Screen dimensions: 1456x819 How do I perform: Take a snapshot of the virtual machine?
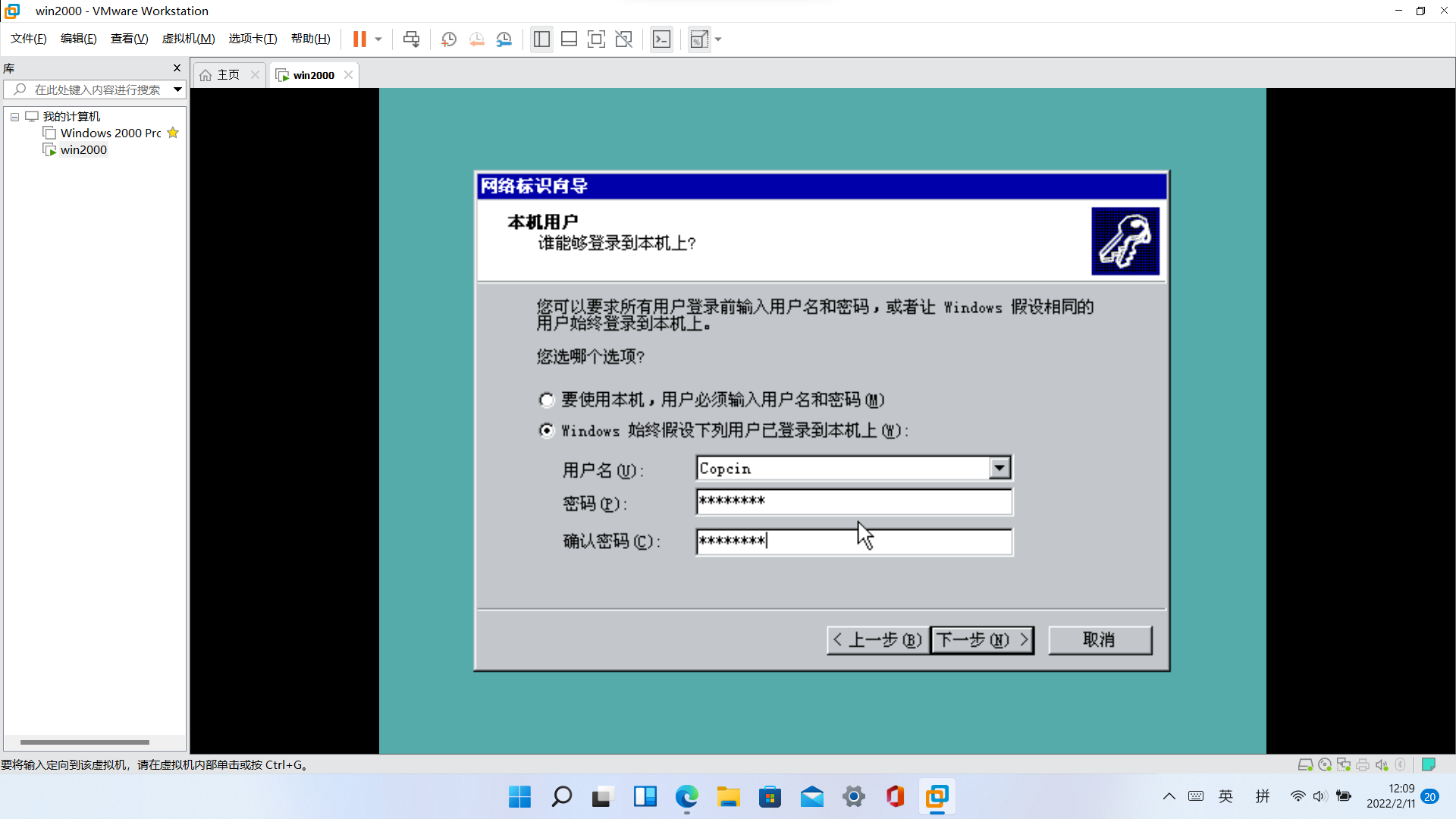[x=448, y=39]
